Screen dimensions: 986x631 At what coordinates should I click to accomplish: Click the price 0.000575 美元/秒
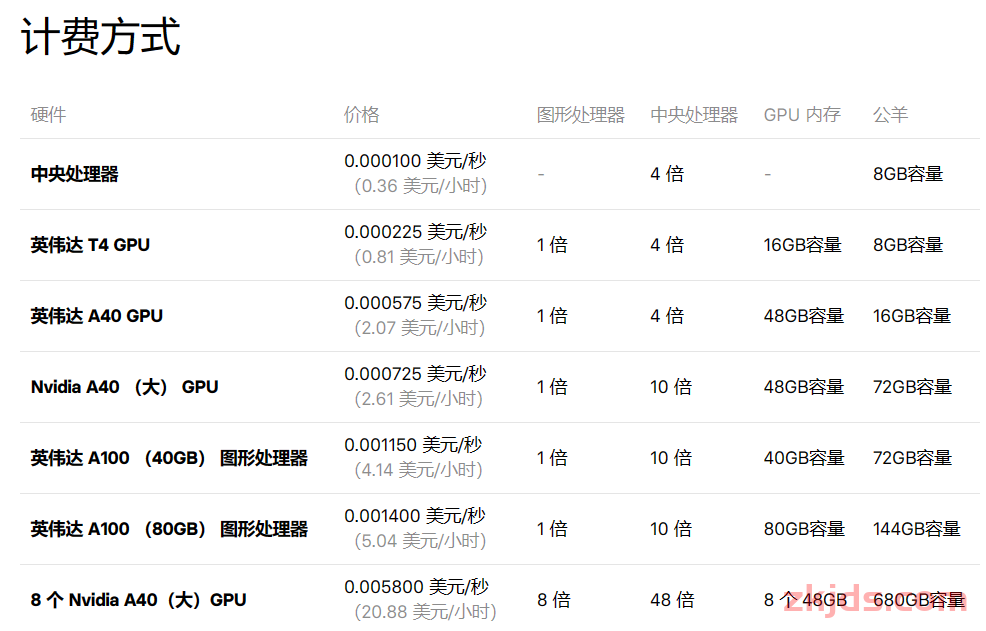point(415,303)
